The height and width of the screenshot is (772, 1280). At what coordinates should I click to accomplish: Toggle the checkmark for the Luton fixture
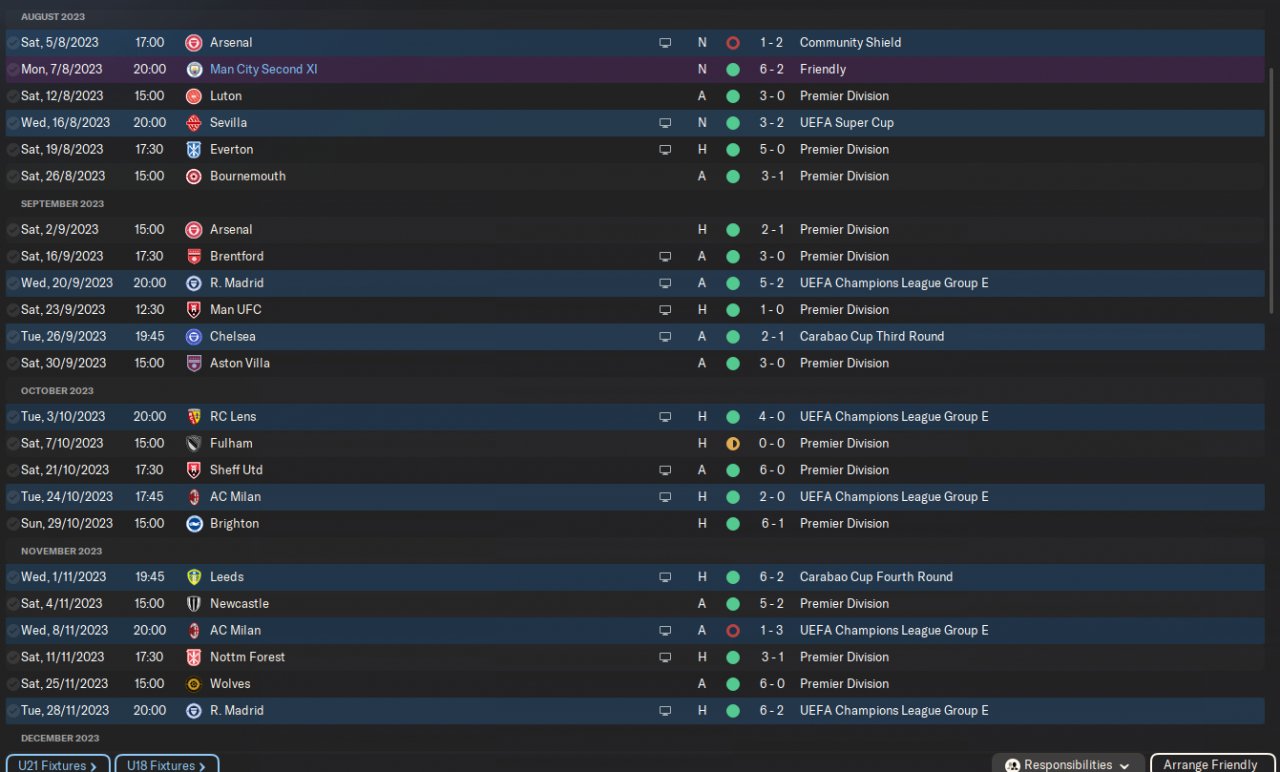coord(12,97)
